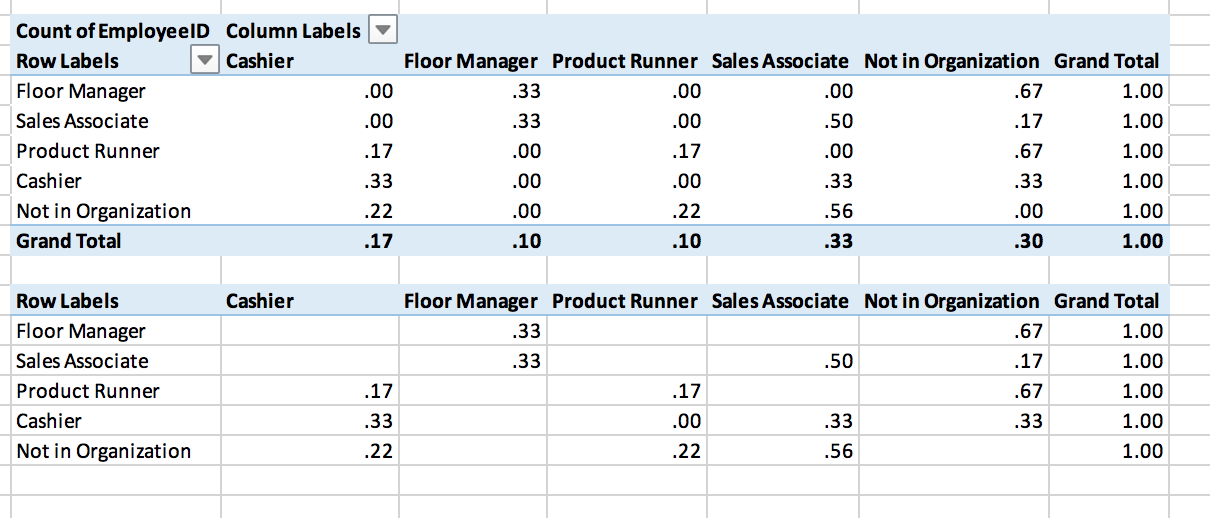
Task: Select Sales Associate row label in upper pivot table
Action: [x=82, y=121]
